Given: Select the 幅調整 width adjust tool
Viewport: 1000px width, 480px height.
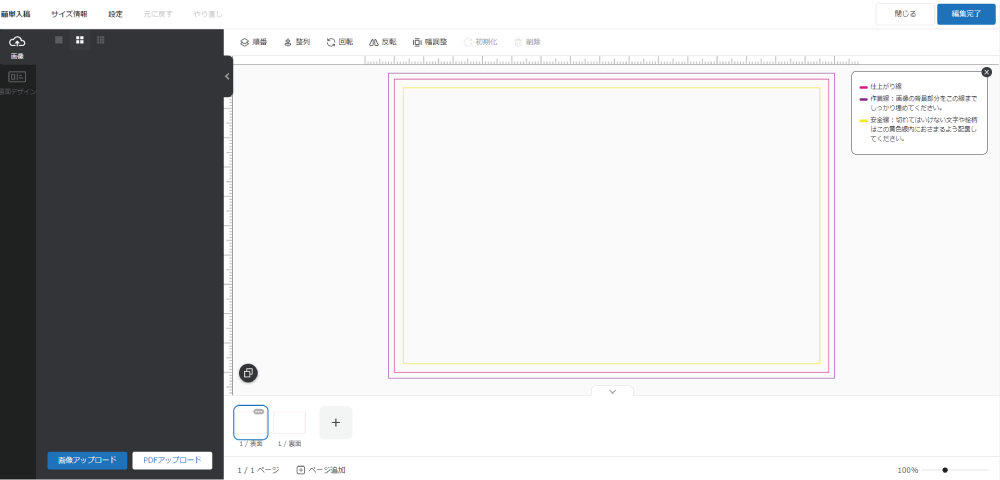Looking at the screenshot, I should 429,42.
